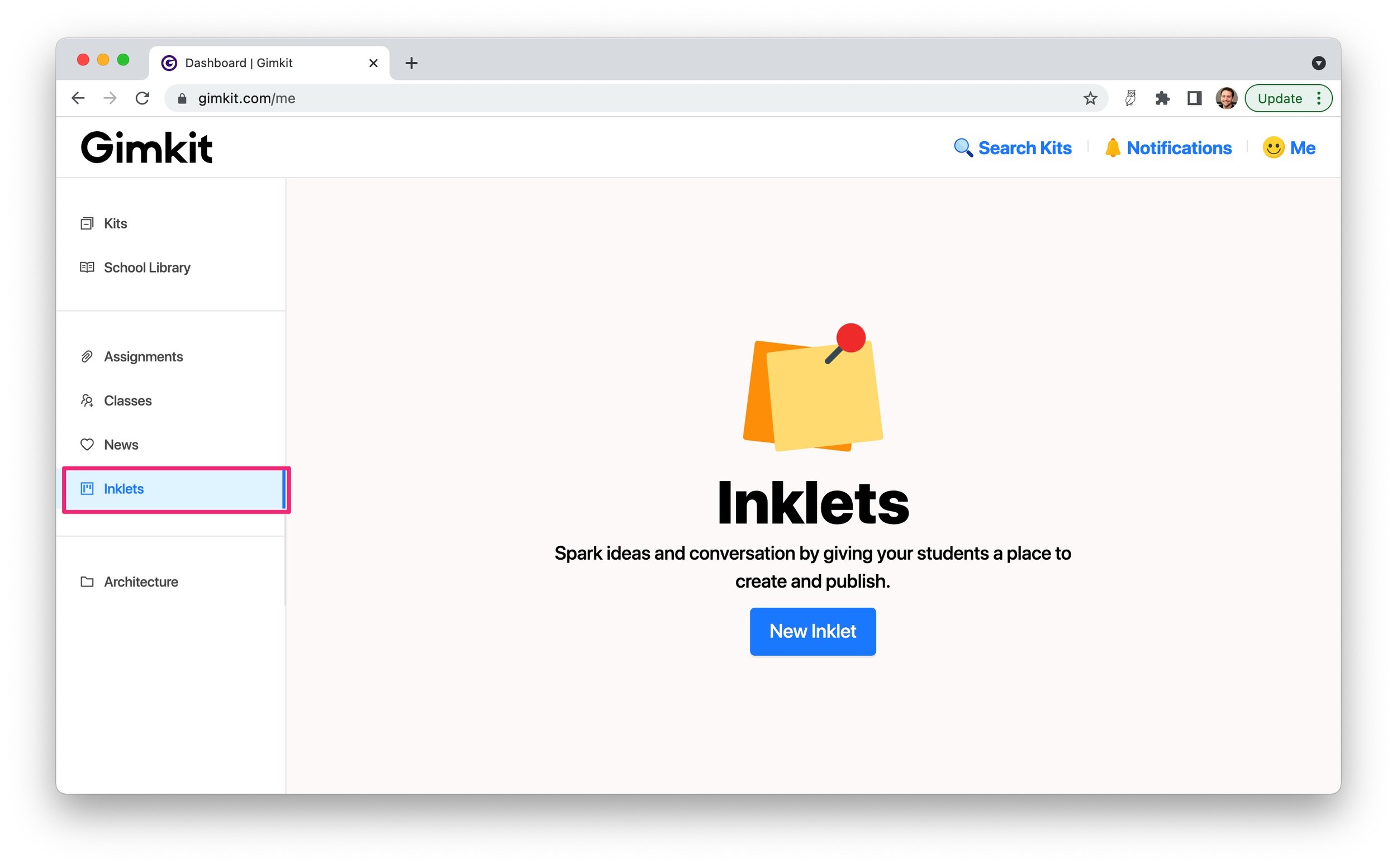Image resolution: width=1397 pixels, height=868 pixels.
Task: Open the Kits menu item
Action: 115,222
